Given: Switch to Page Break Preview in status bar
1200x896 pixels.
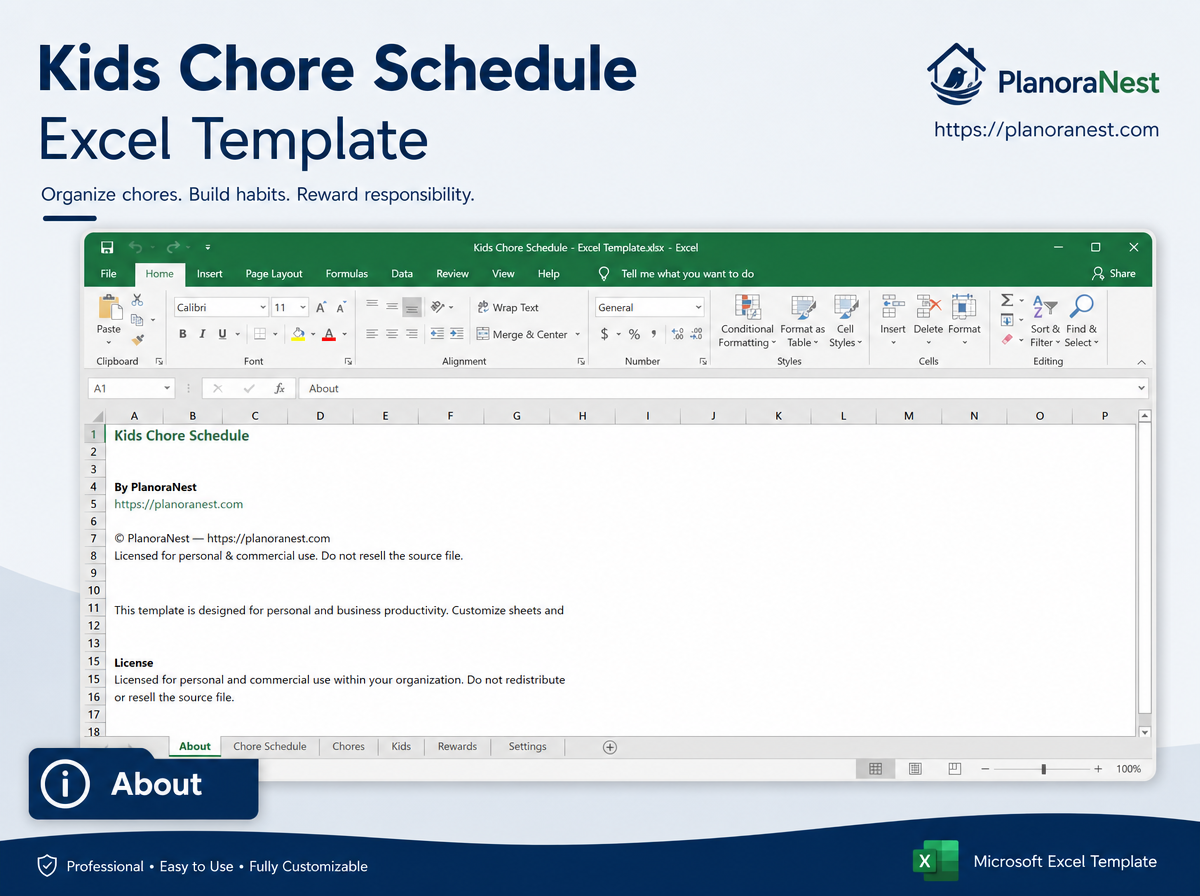Looking at the screenshot, I should point(954,769).
